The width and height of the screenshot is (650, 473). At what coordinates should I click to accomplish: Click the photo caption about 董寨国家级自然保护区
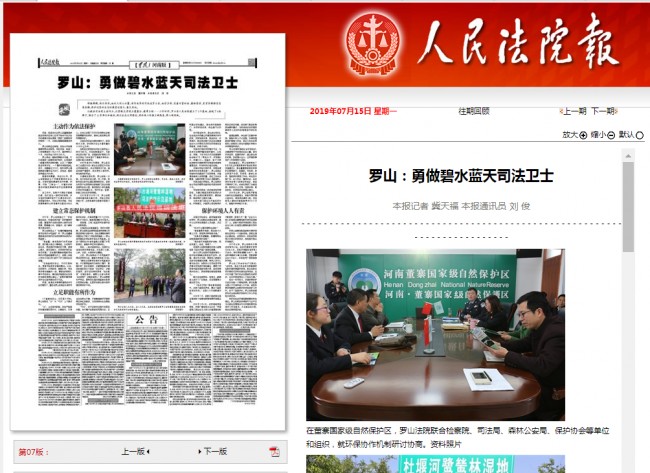pyautogui.click(x=458, y=437)
